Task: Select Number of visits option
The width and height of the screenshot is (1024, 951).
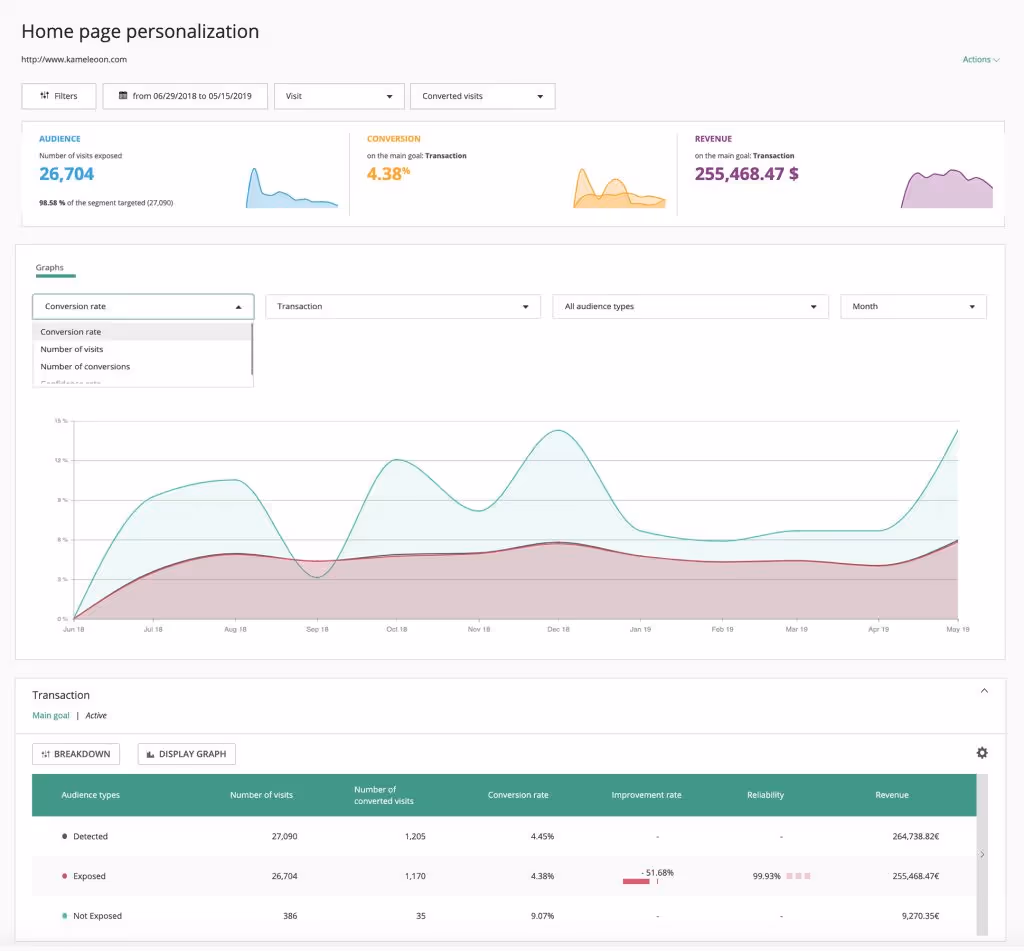Action: pos(142,349)
